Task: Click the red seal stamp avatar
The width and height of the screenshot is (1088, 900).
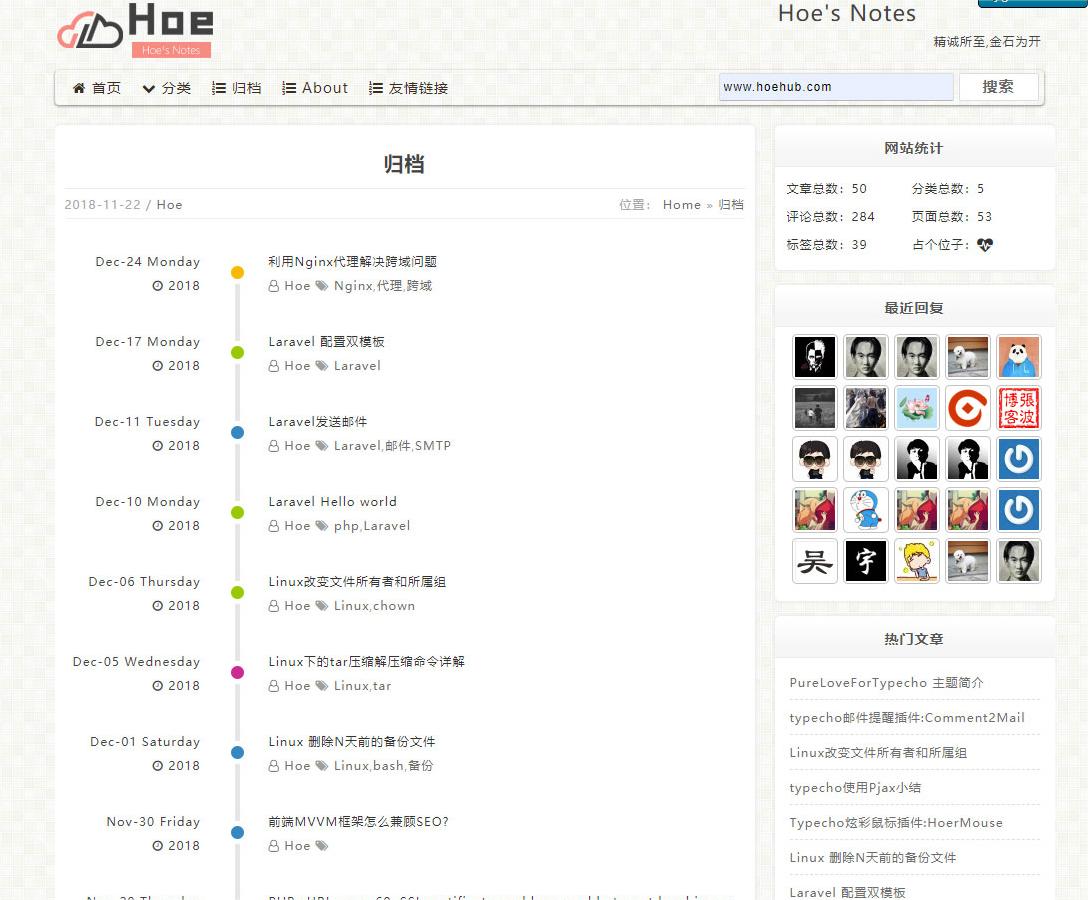Action: point(1018,408)
